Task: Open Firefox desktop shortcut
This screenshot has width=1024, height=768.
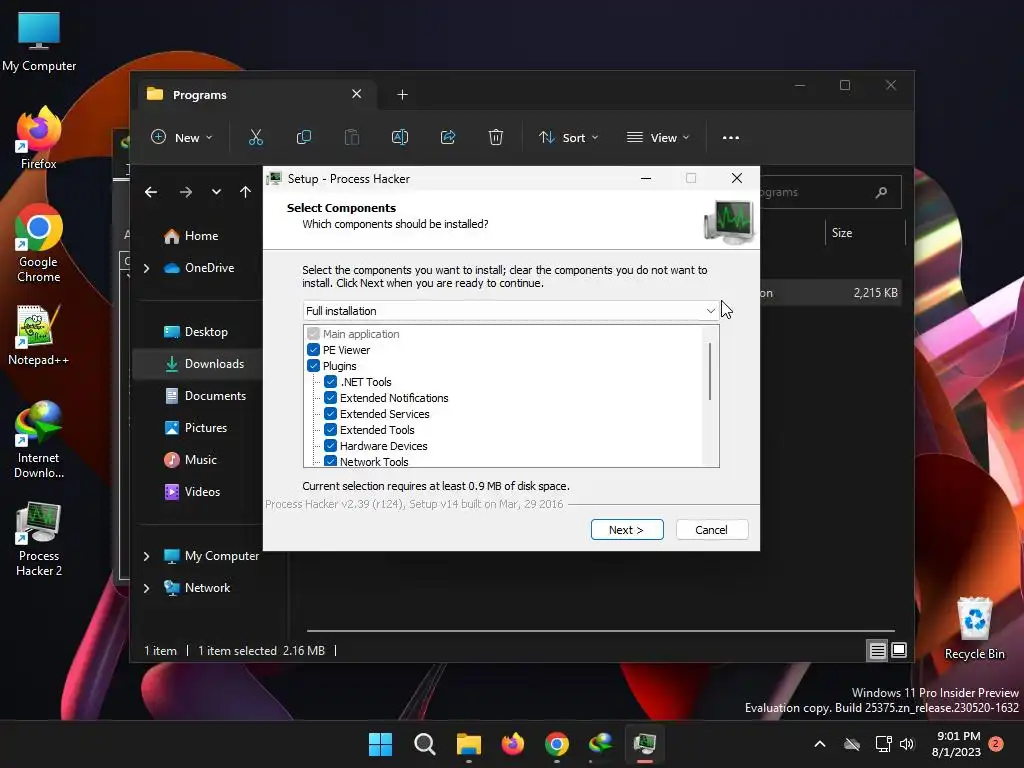Action: pos(39,138)
